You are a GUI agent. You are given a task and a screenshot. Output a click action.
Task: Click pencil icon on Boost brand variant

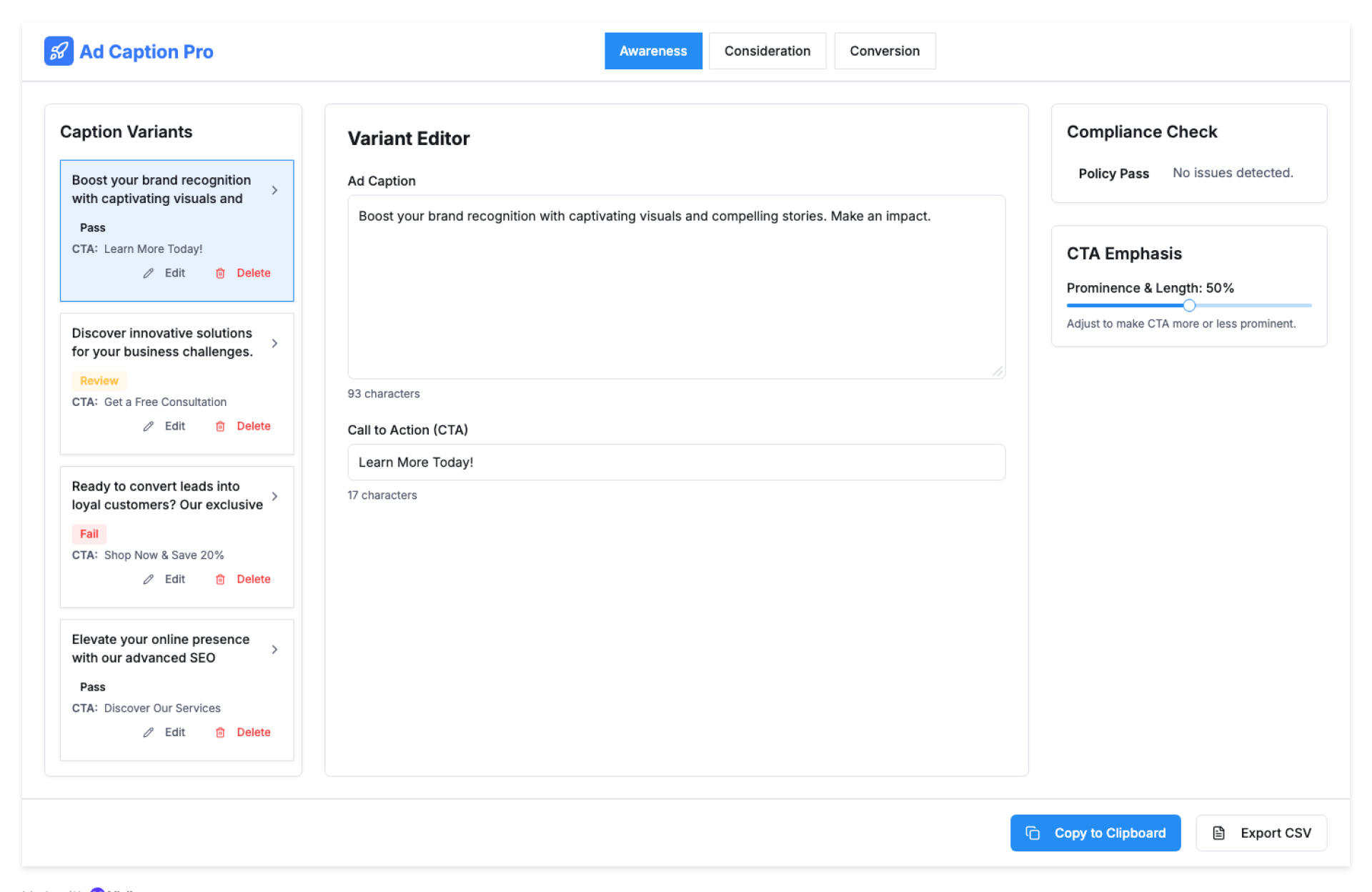point(149,273)
